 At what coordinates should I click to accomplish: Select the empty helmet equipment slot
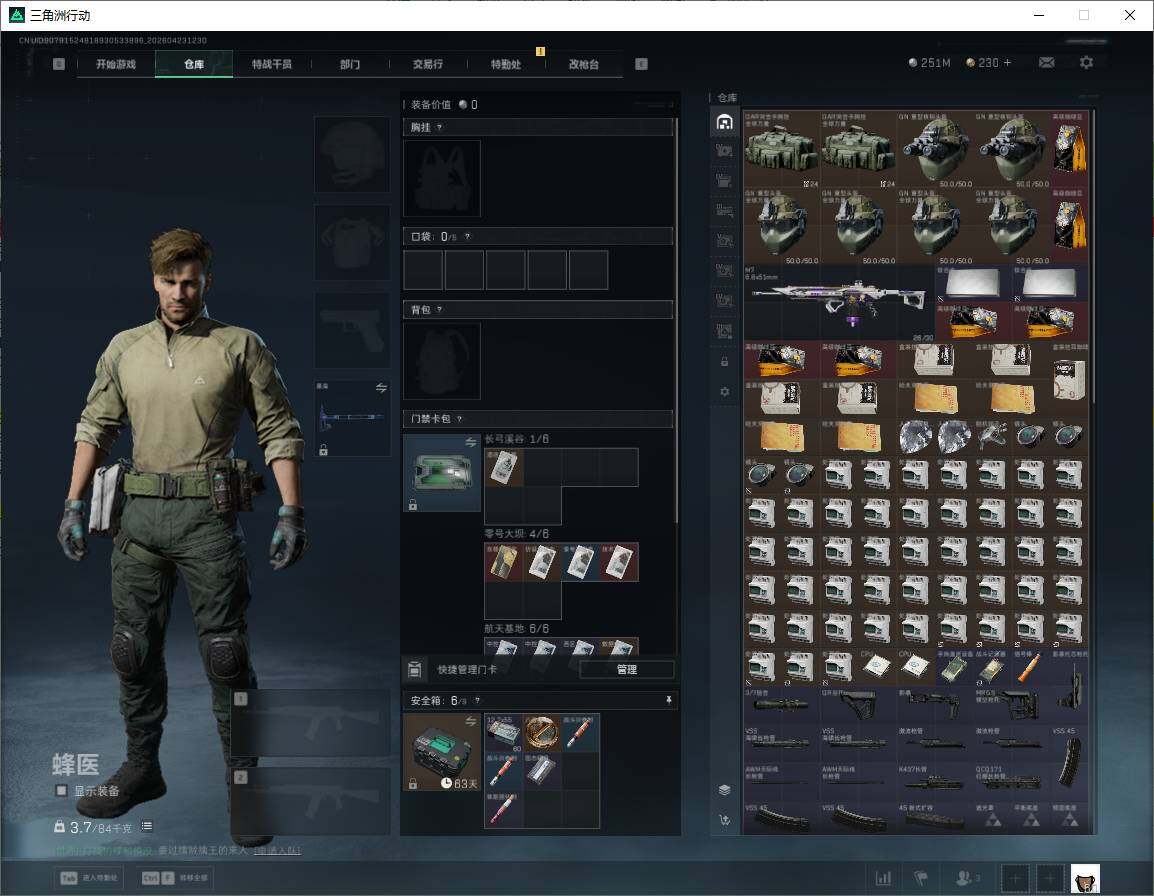(x=353, y=155)
